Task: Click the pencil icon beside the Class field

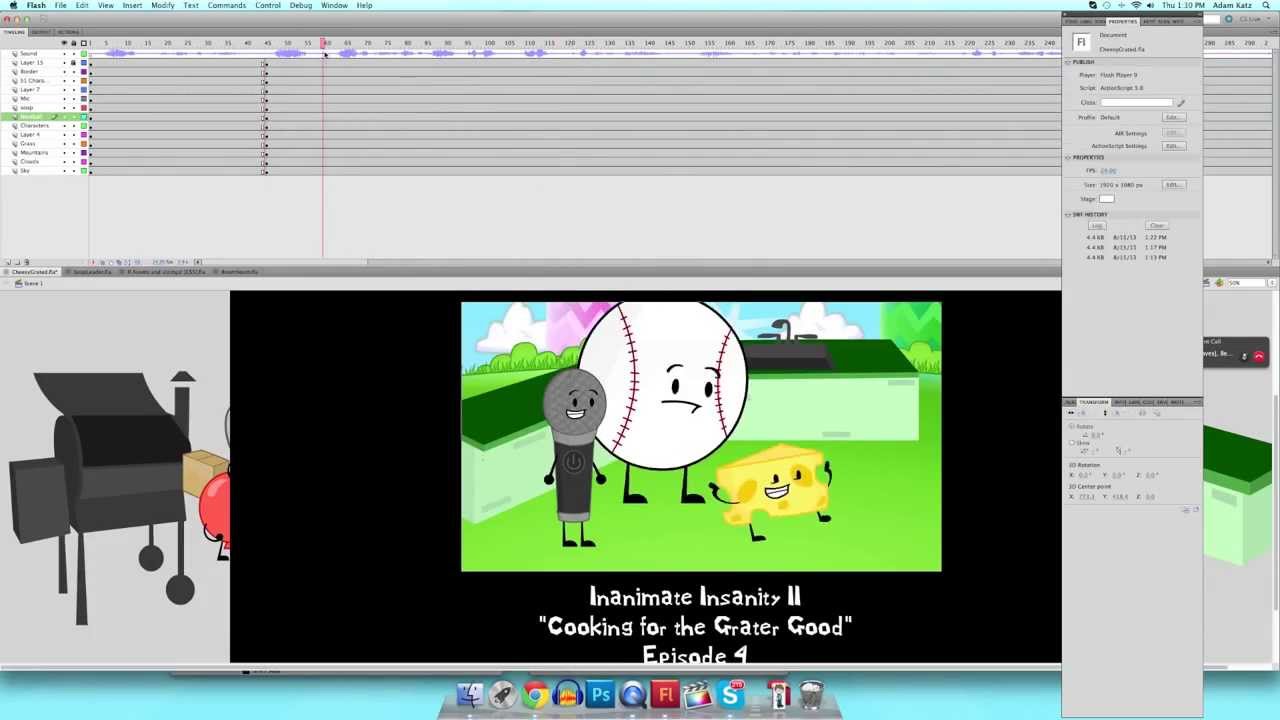Action: (x=1181, y=103)
